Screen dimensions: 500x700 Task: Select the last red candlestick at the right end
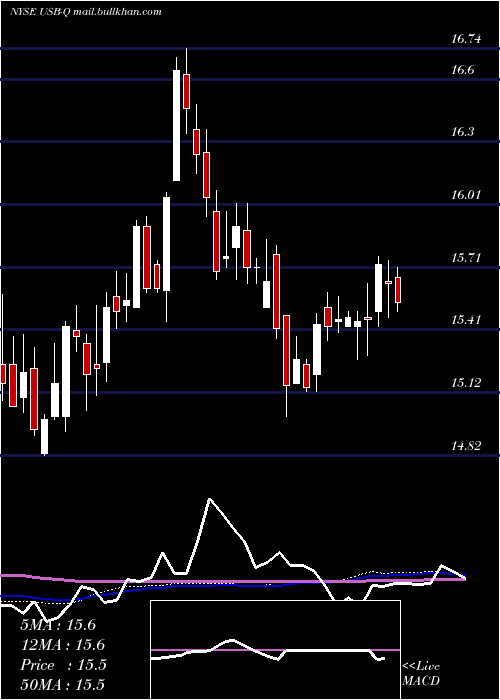tap(398, 290)
